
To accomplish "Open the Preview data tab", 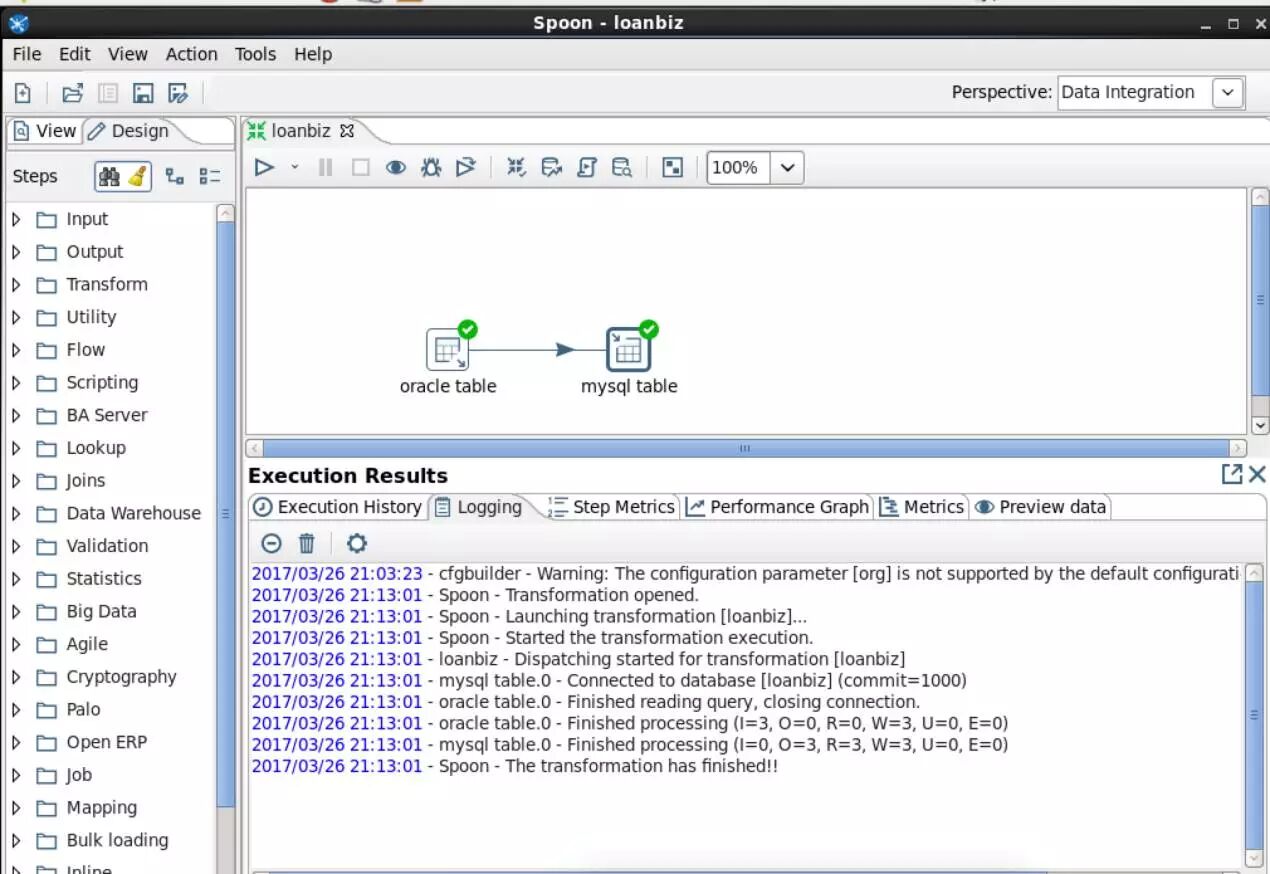I will tap(1041, 507).
